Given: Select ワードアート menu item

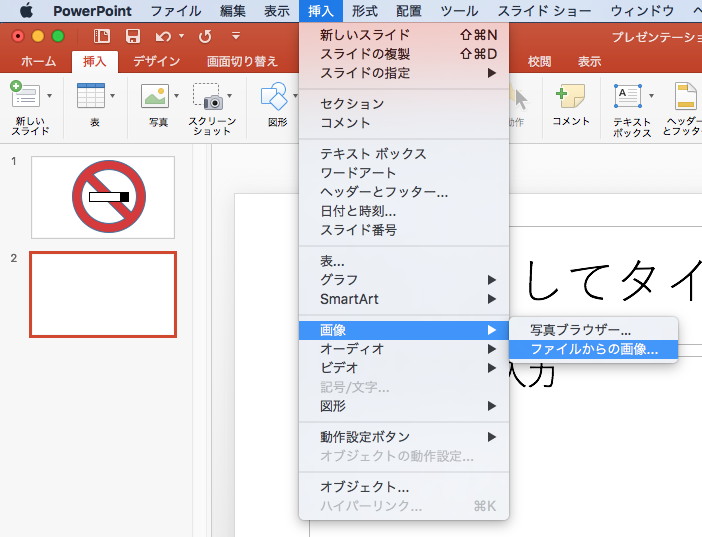Looking at the screenshot, I should [x=404, y=173].
